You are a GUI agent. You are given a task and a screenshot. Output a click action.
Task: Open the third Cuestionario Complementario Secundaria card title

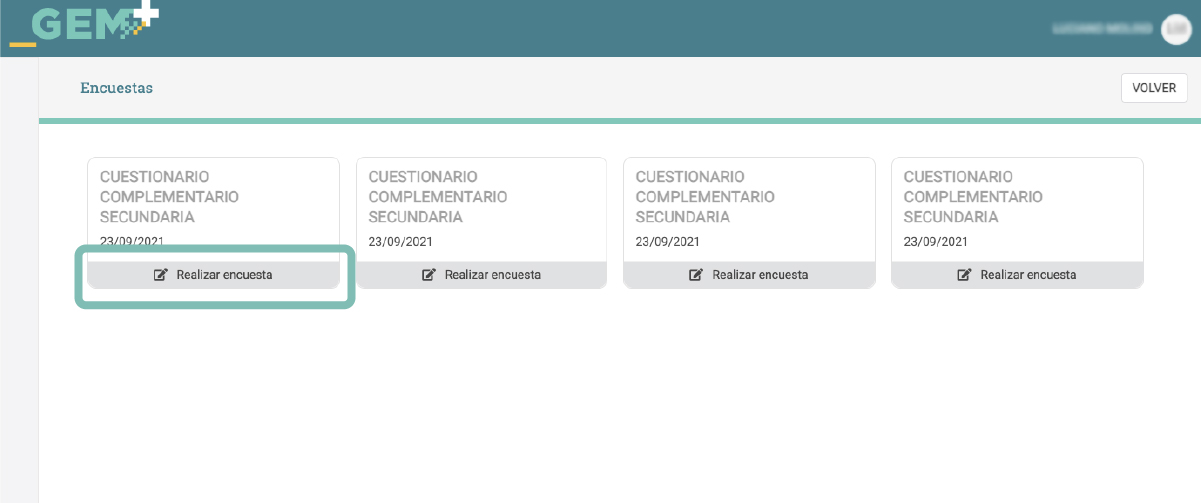point(705,197)
